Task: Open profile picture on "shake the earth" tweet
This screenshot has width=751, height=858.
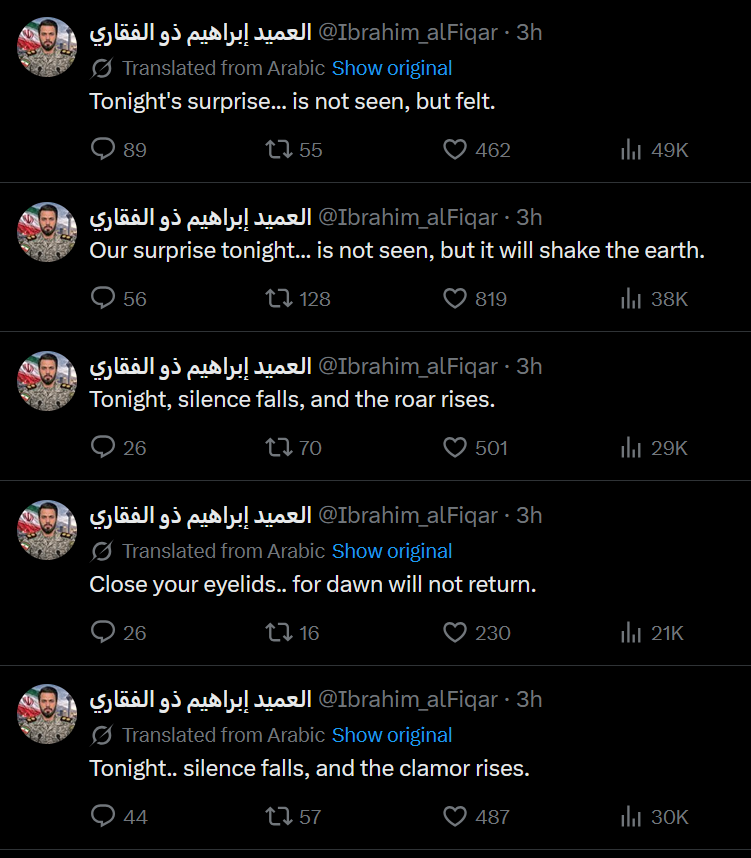Action: (x=47, y=232)
